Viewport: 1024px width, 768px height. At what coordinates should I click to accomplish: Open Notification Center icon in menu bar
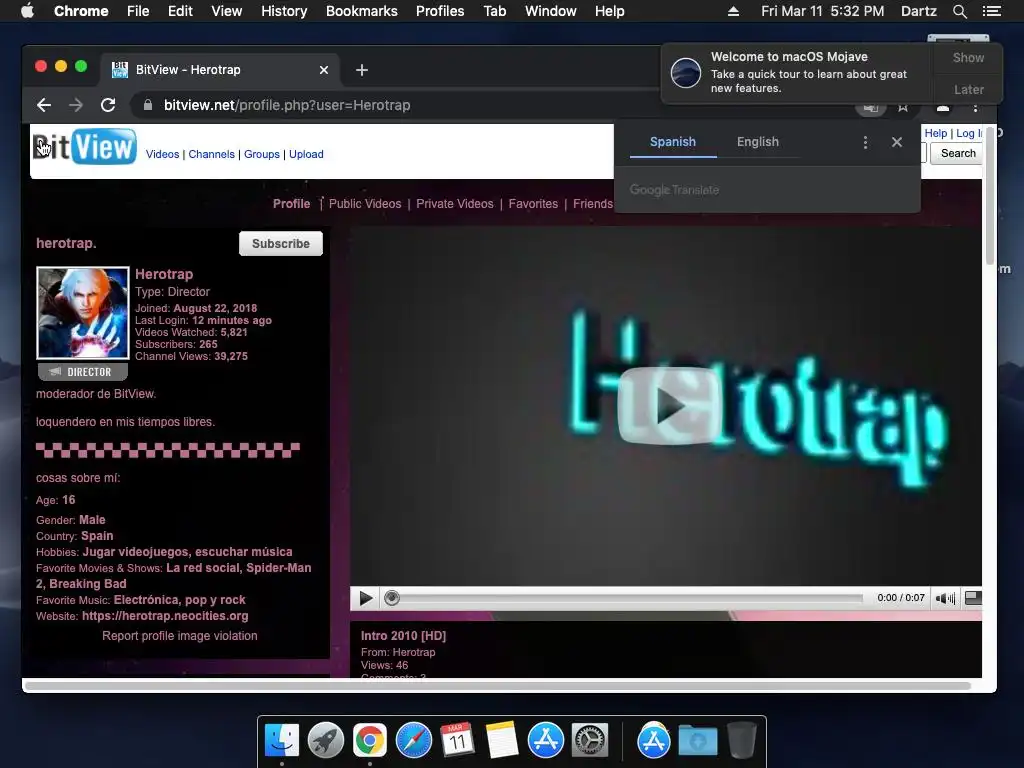click(991, 11)
